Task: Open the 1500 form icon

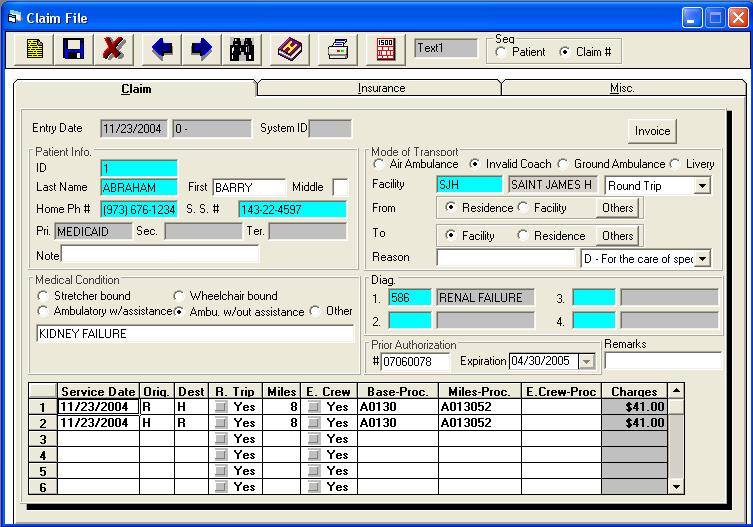Action: tap(386, 49)
